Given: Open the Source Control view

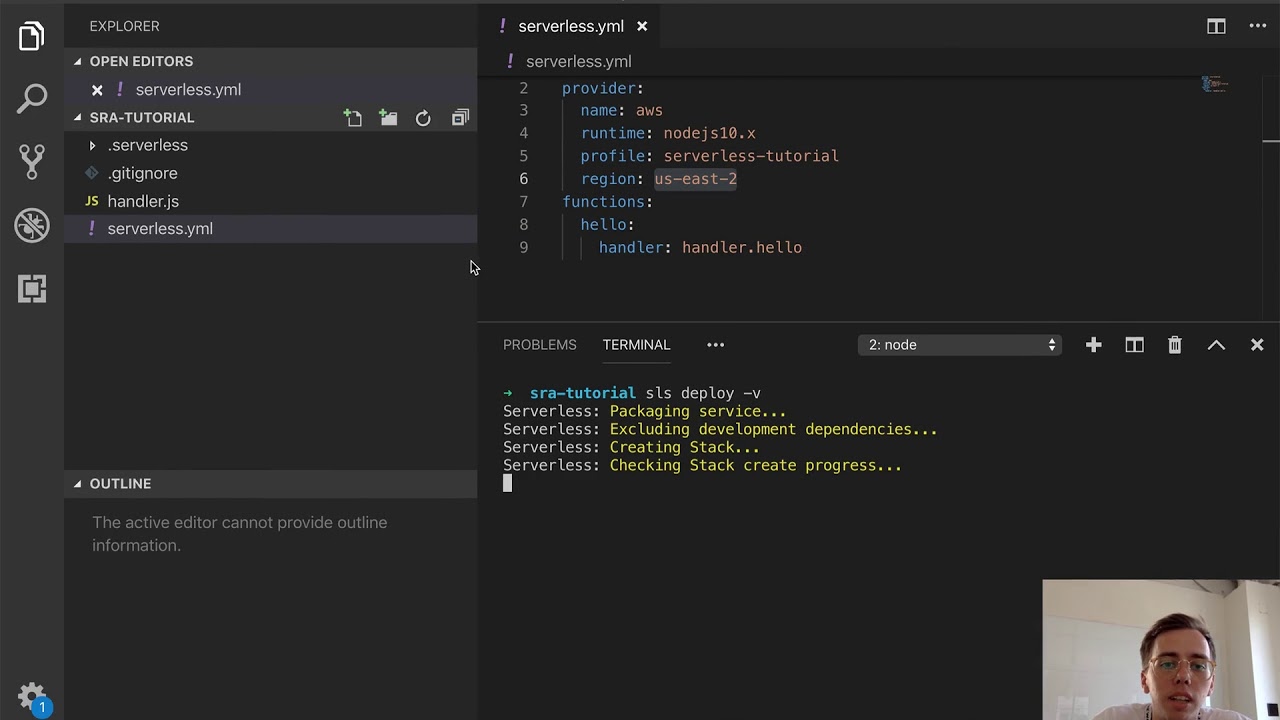Looking at the screenshot, I should [31, 162].
